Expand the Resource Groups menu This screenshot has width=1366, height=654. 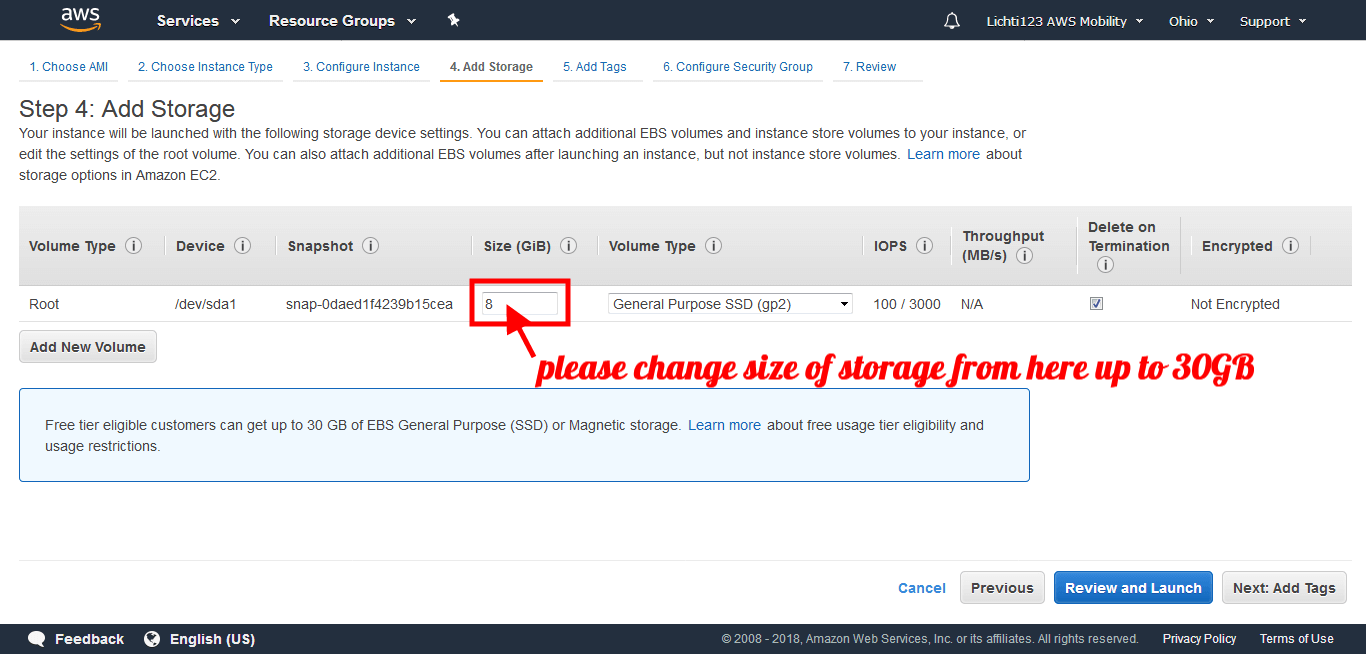(342, 21)
